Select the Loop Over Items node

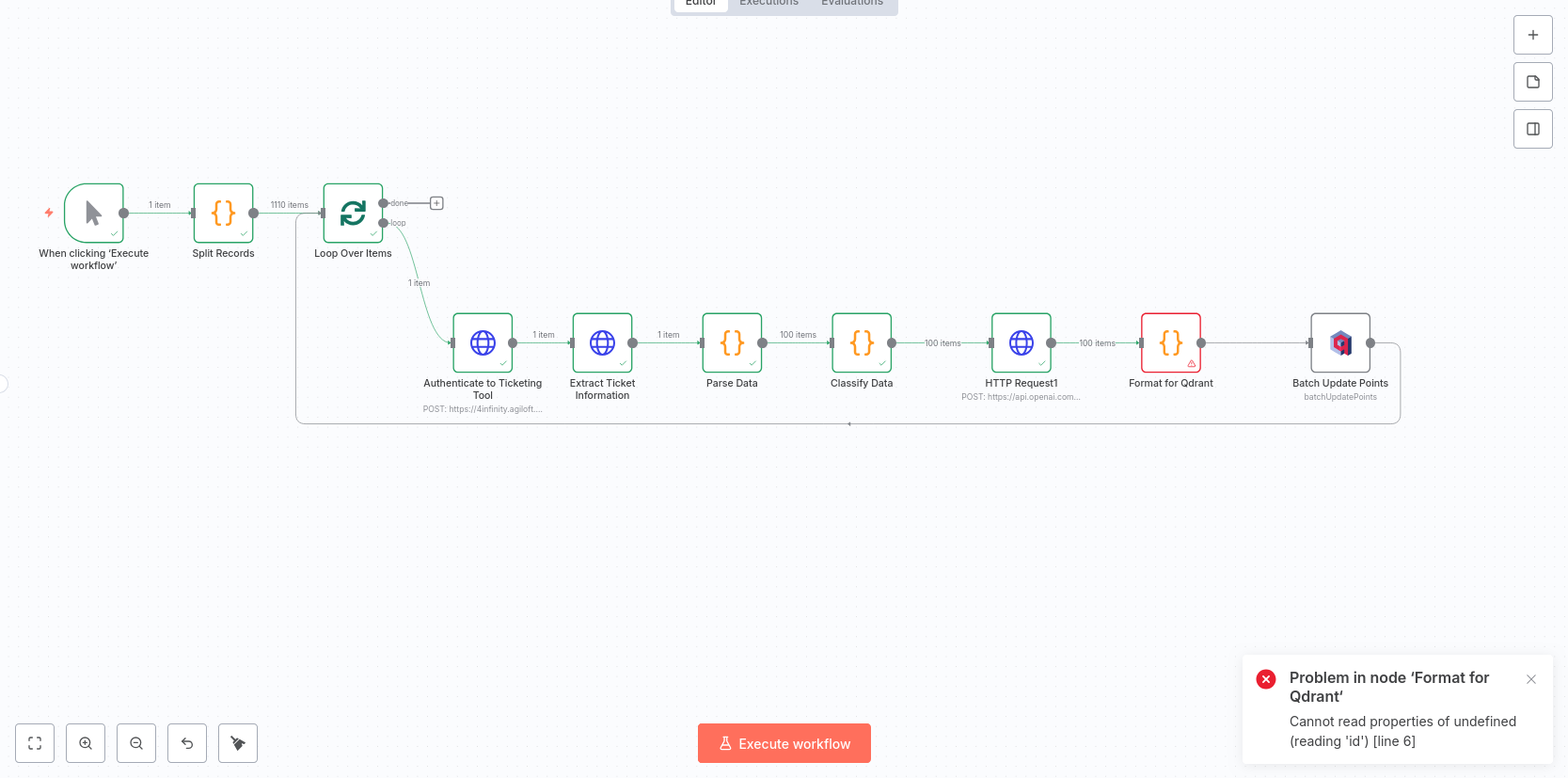353,214
